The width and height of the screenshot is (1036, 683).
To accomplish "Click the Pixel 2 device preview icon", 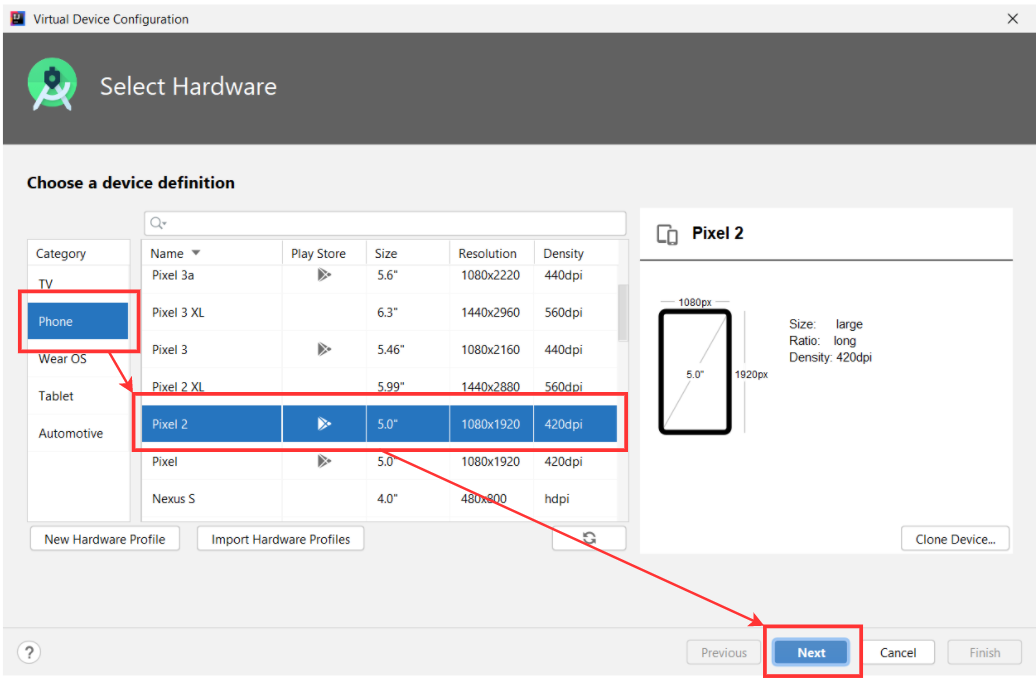I will pos(667,234).
